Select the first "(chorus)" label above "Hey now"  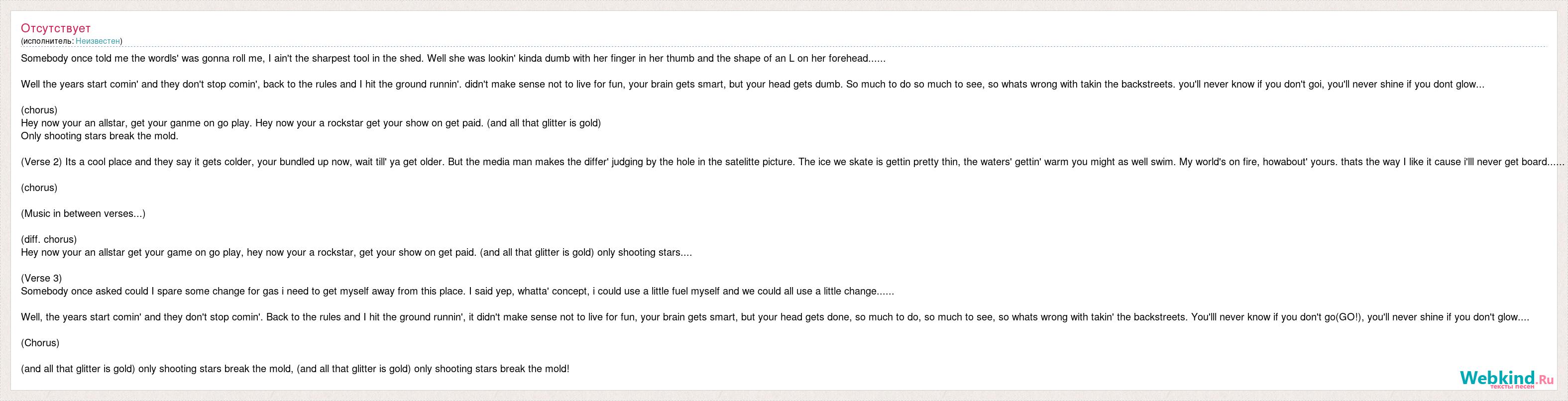39,110
